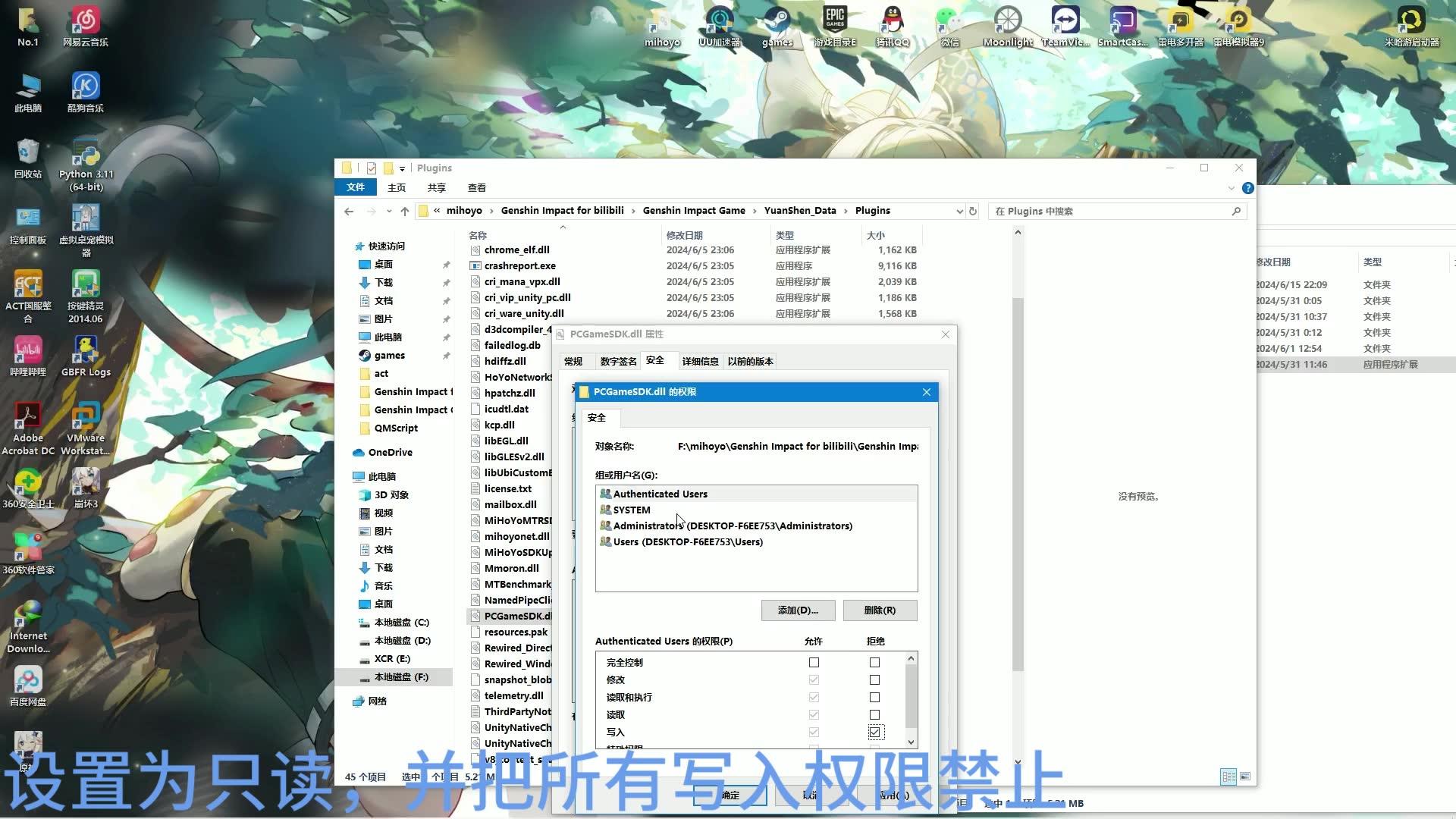Open the miHoYo launcher icon at top right
Image resolution: width=1456 pixels, height=819 pixels.
tap(1411, 26)
